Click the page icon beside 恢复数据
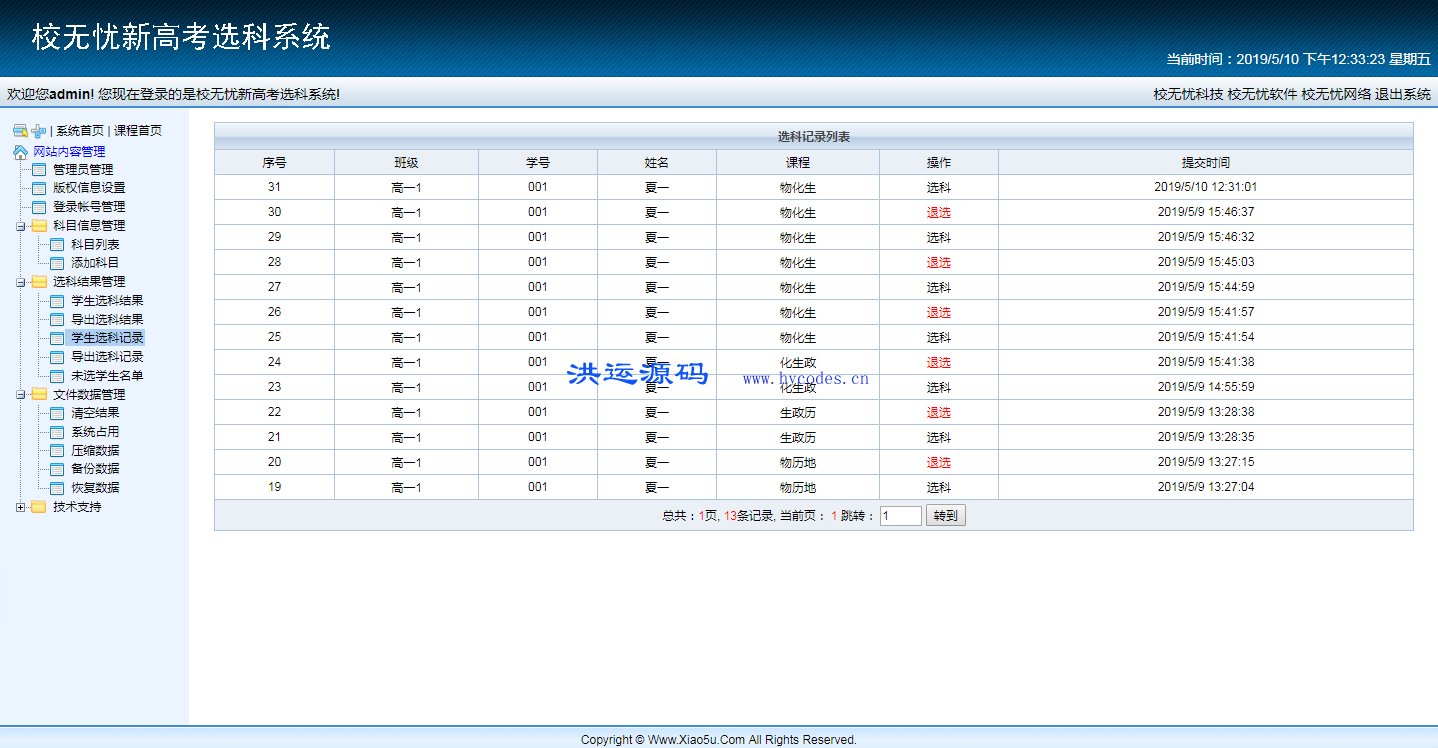 point(57,488)
